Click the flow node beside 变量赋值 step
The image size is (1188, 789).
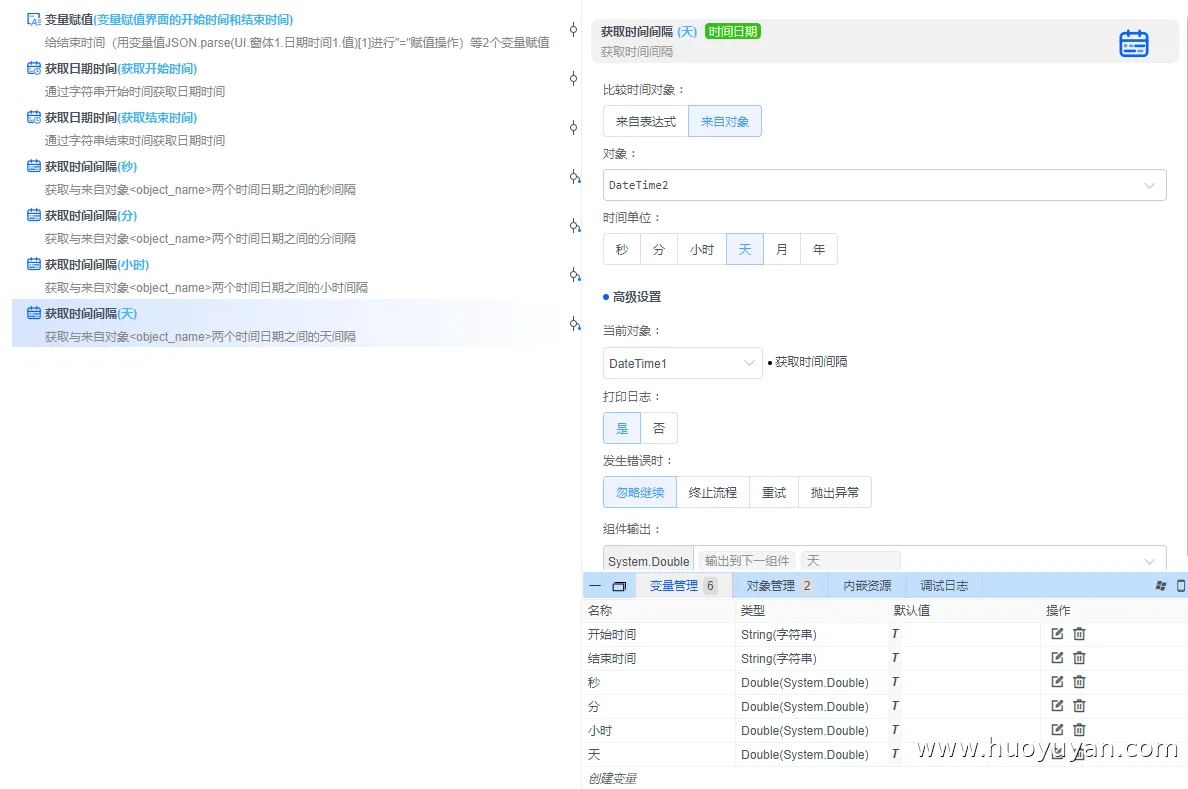point(574,30)
